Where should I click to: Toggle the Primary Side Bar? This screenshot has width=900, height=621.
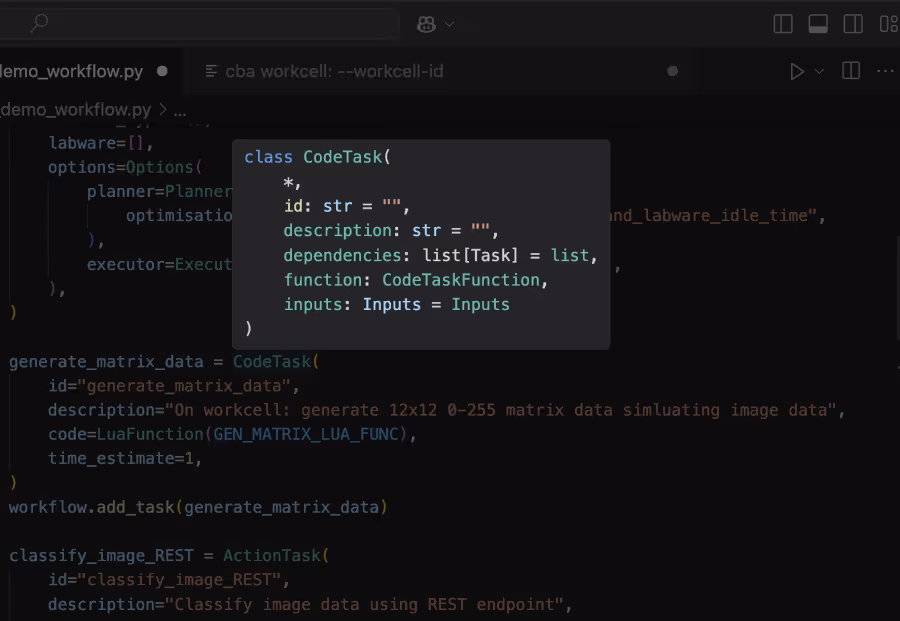click(x=782, y=23)
